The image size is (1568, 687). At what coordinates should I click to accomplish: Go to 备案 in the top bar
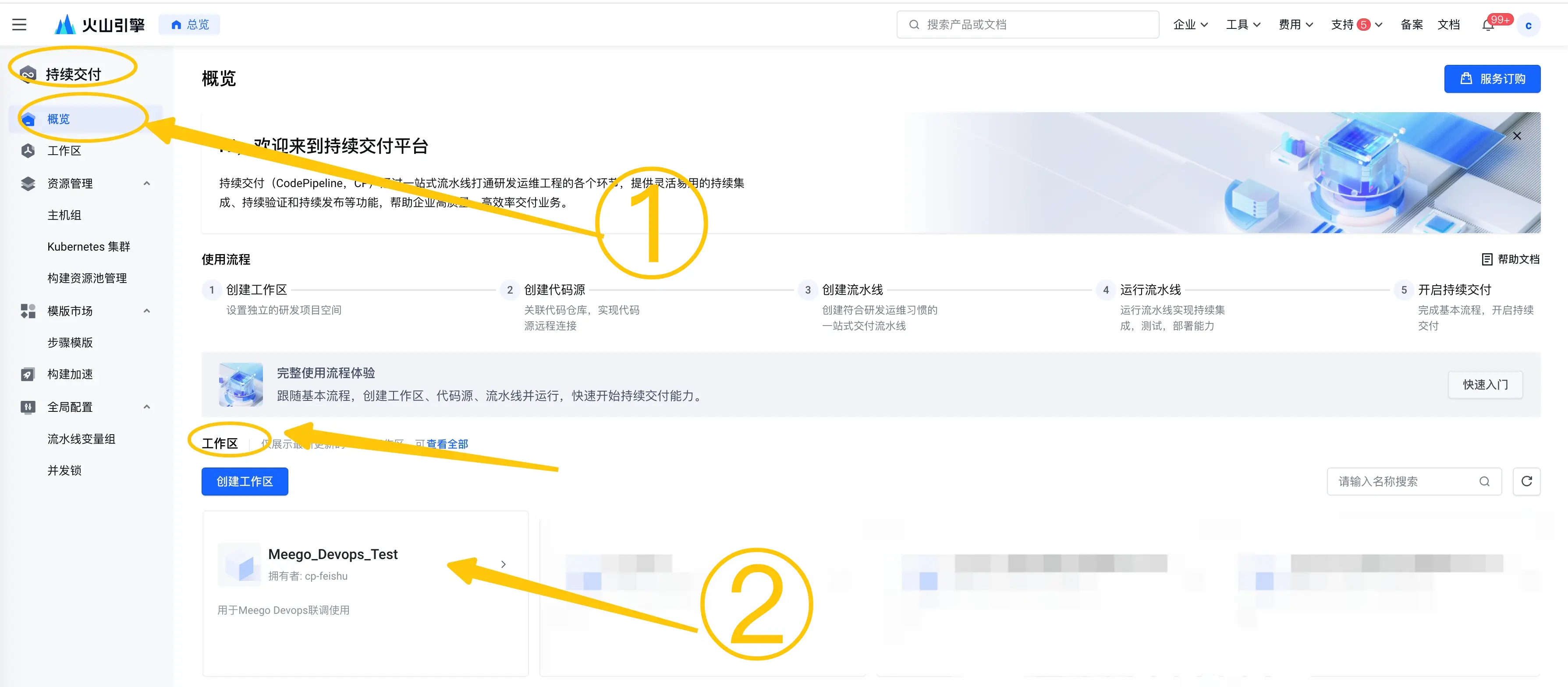coord(1412,25)
